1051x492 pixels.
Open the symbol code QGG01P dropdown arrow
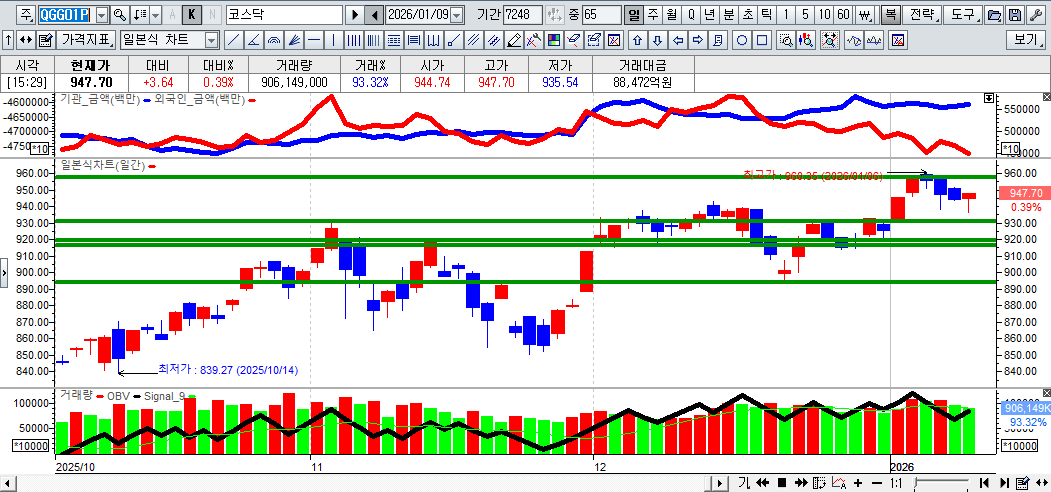click(x=100, y=15)
